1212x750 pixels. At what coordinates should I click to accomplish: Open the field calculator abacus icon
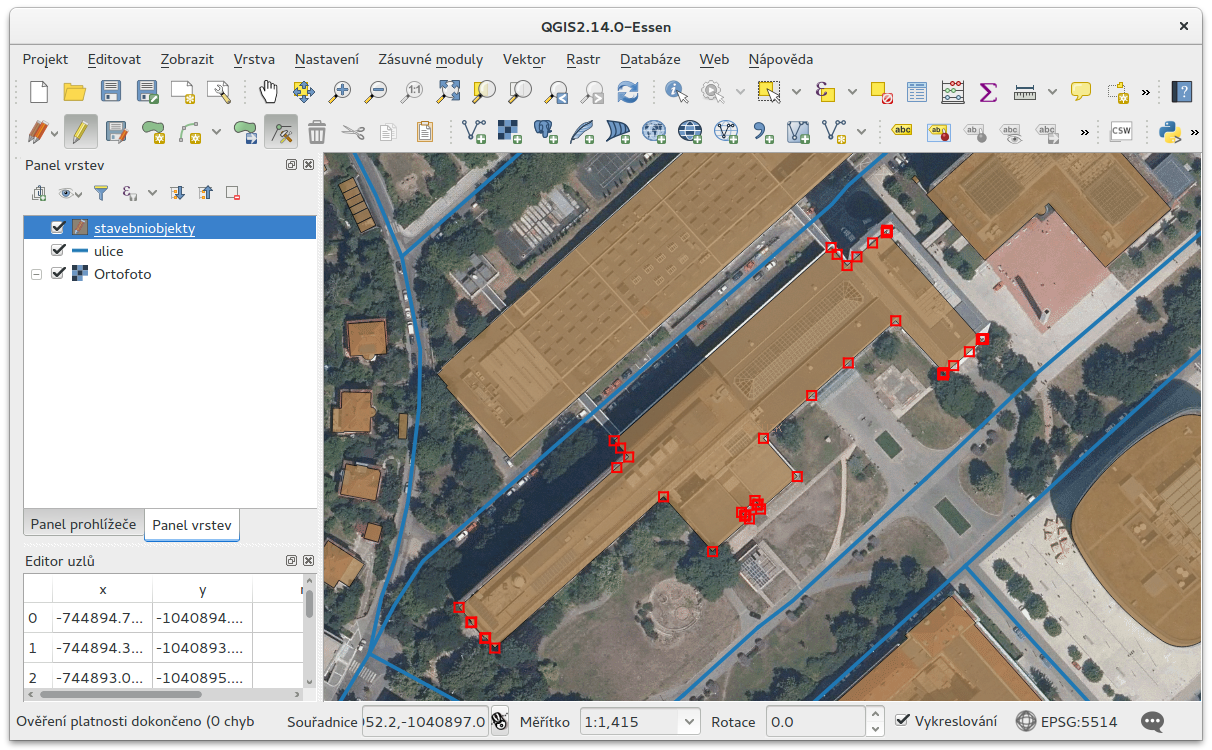953,92
